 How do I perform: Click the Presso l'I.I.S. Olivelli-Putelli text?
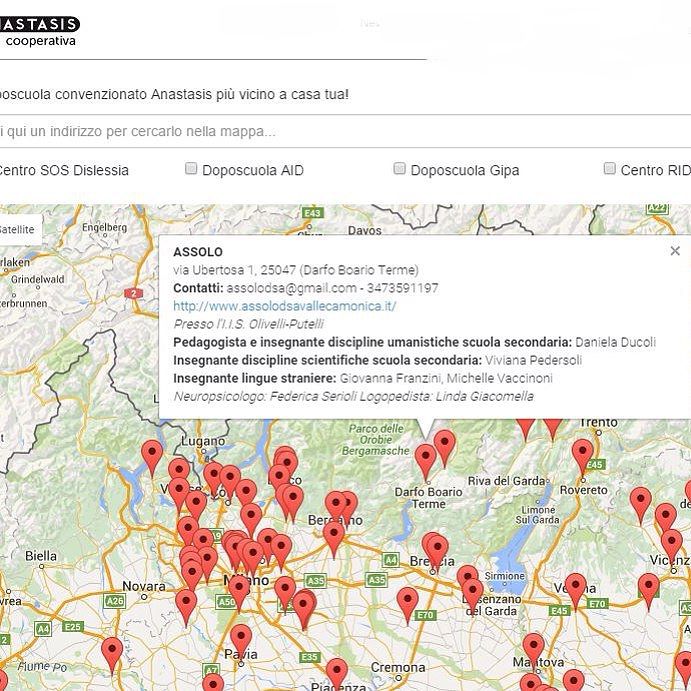click(249, 324)
